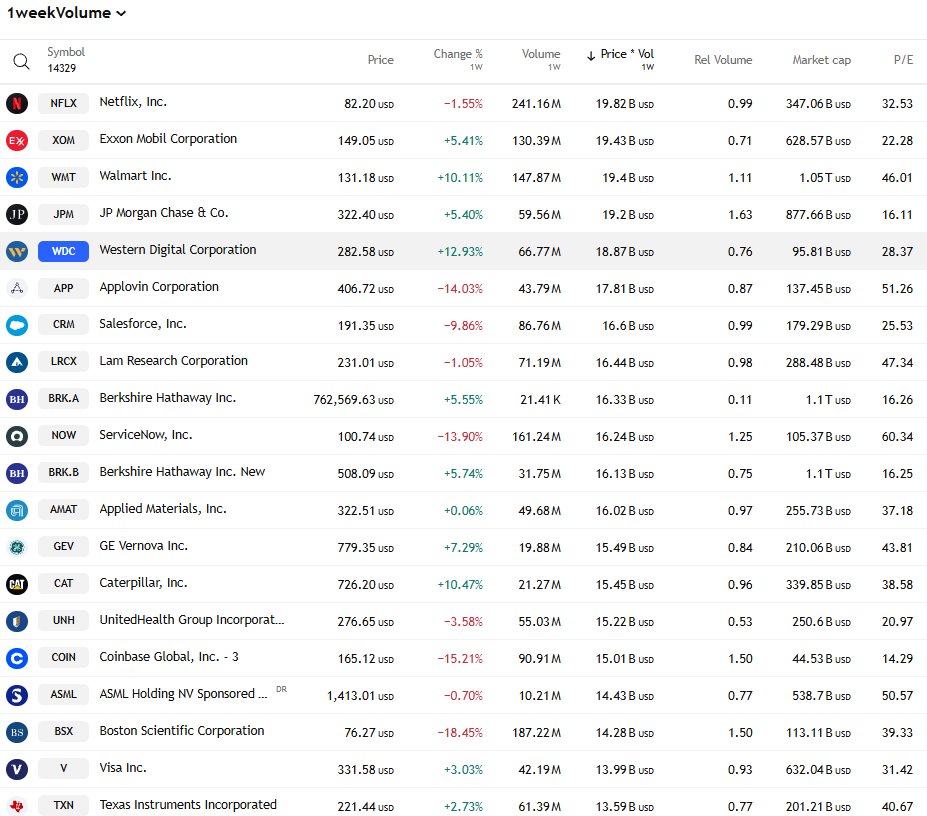Click the DR tag beside ASML Holding
The image size is (927, 816).
coord(281,689)
